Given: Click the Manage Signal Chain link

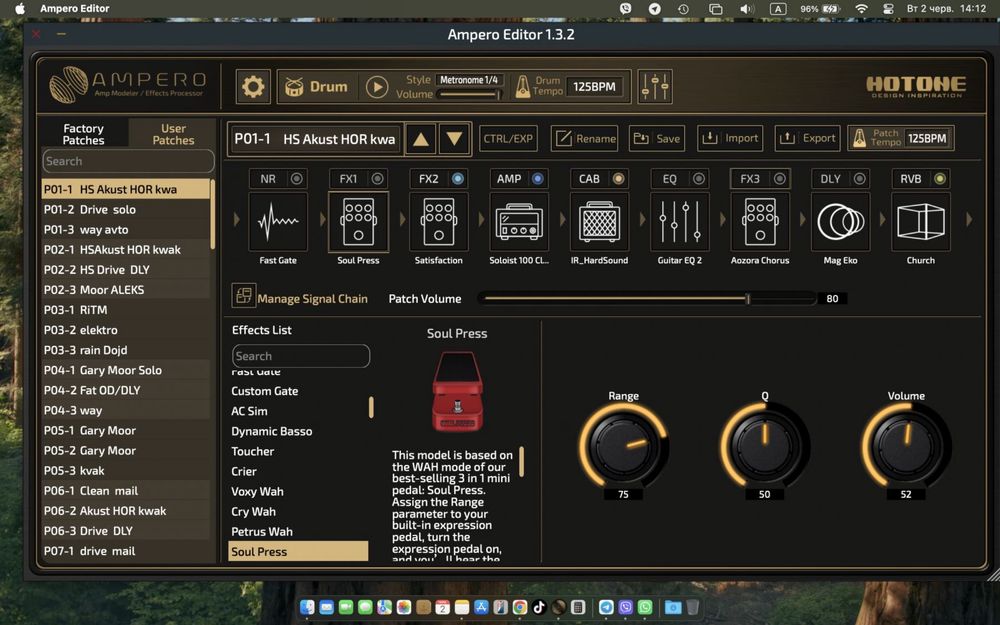Looking at the screenshot, I should point(312,298).
